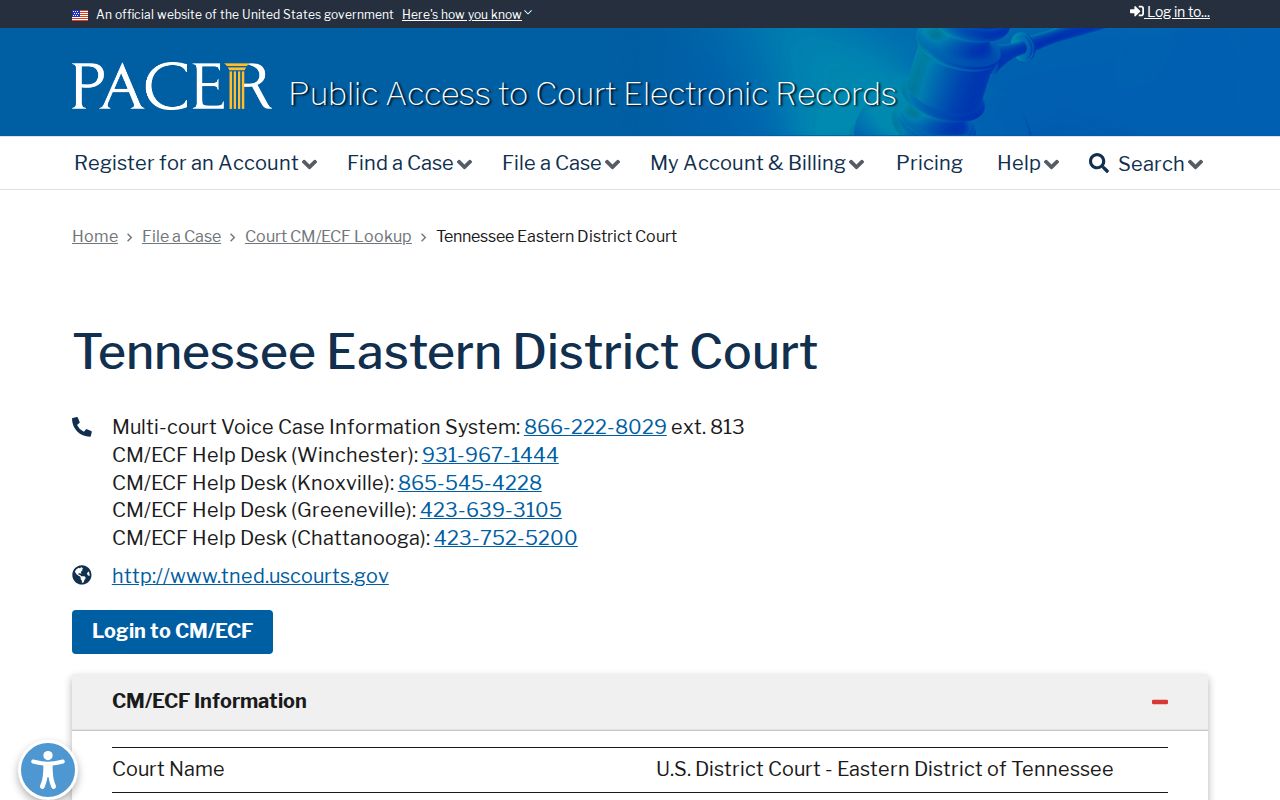The image size is (1280, 800).
Task: Click the phone icon beside voice system
Action: point(82,427)
